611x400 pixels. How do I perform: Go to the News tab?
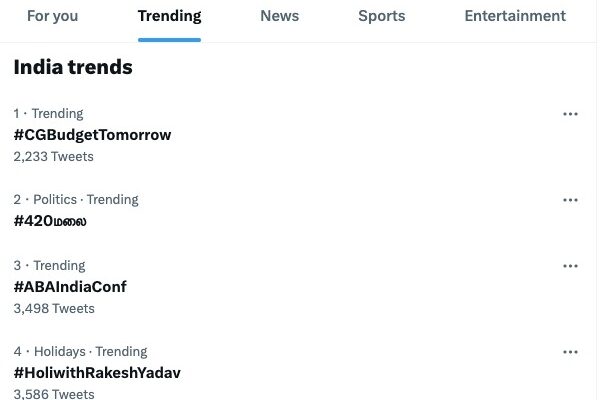[279, 16]
